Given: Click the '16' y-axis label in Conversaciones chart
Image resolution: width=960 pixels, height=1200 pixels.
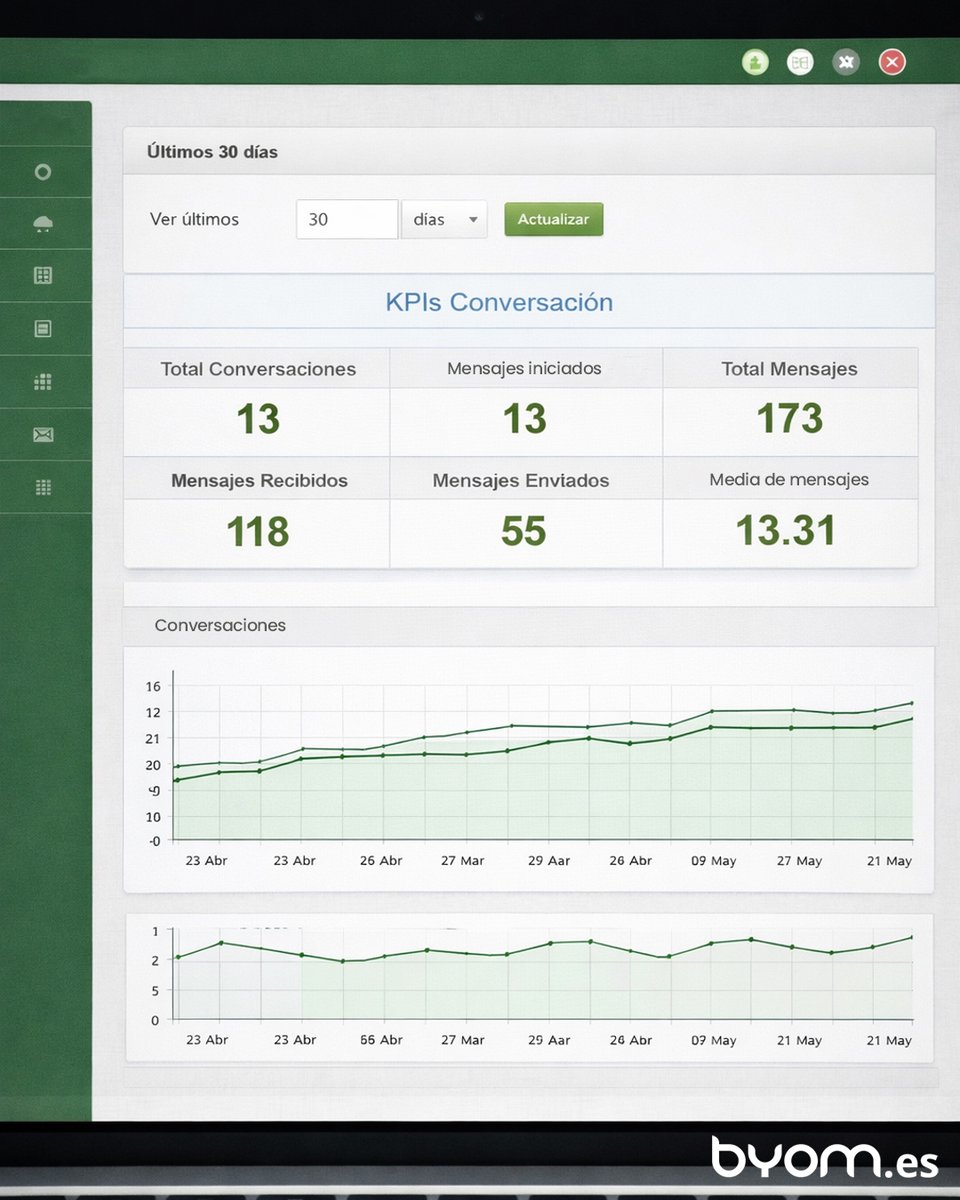Looking at the screenshot, I should (153, 686).
